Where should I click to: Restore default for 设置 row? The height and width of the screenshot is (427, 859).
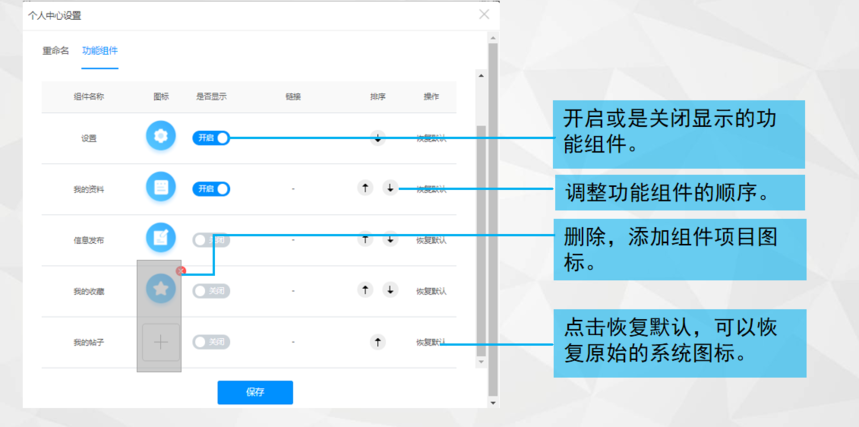pyautogui.click(x=431, y=139)
